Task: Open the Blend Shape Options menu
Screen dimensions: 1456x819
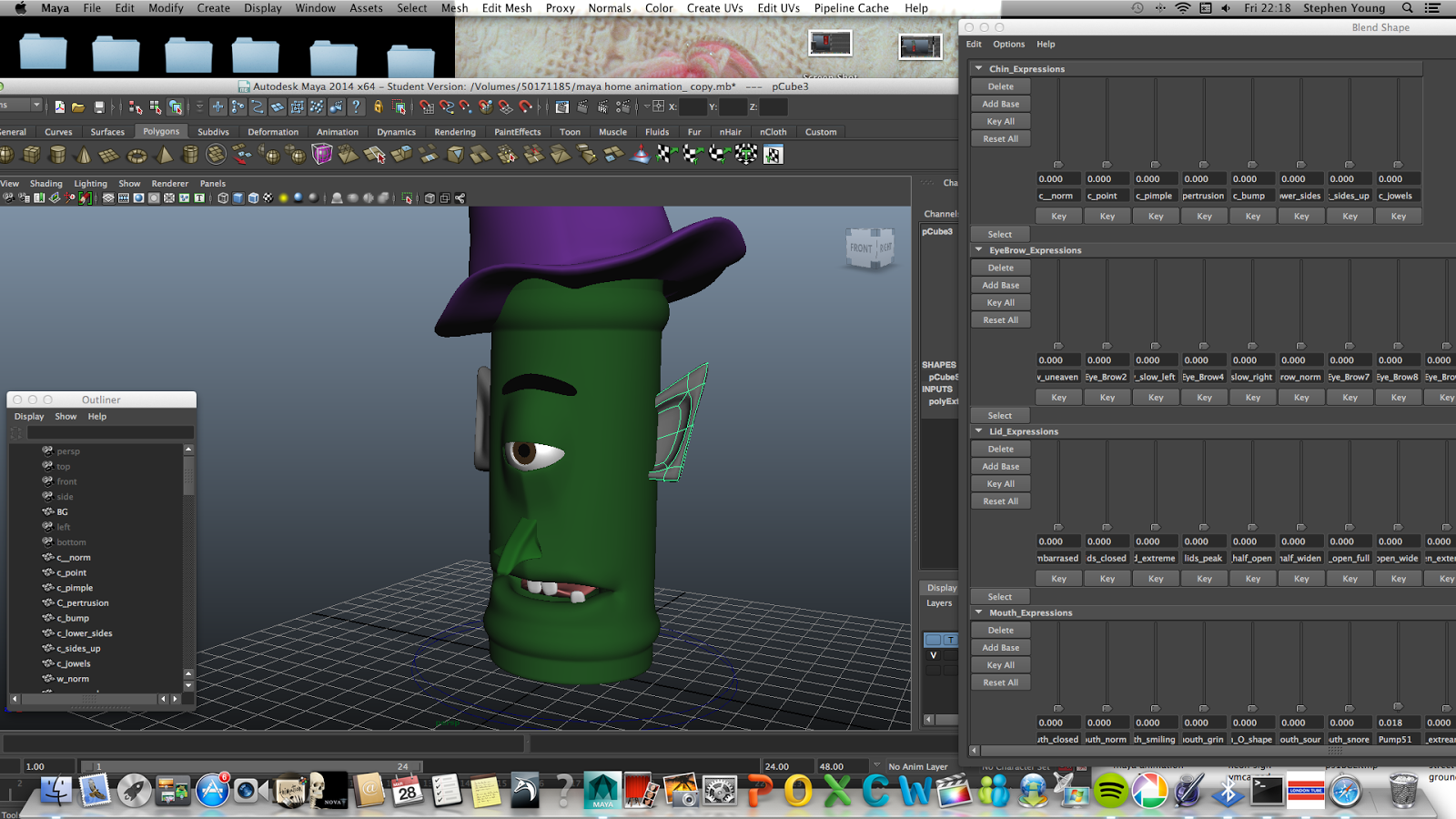Action: (1008, 44)
